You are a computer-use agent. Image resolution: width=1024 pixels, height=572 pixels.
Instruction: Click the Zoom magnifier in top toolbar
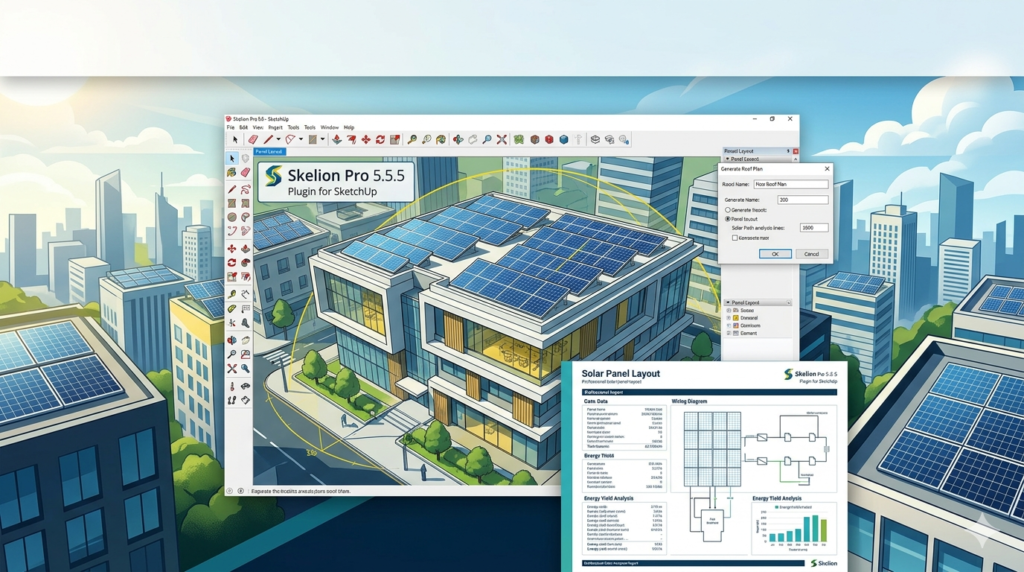tap(487, 140)
